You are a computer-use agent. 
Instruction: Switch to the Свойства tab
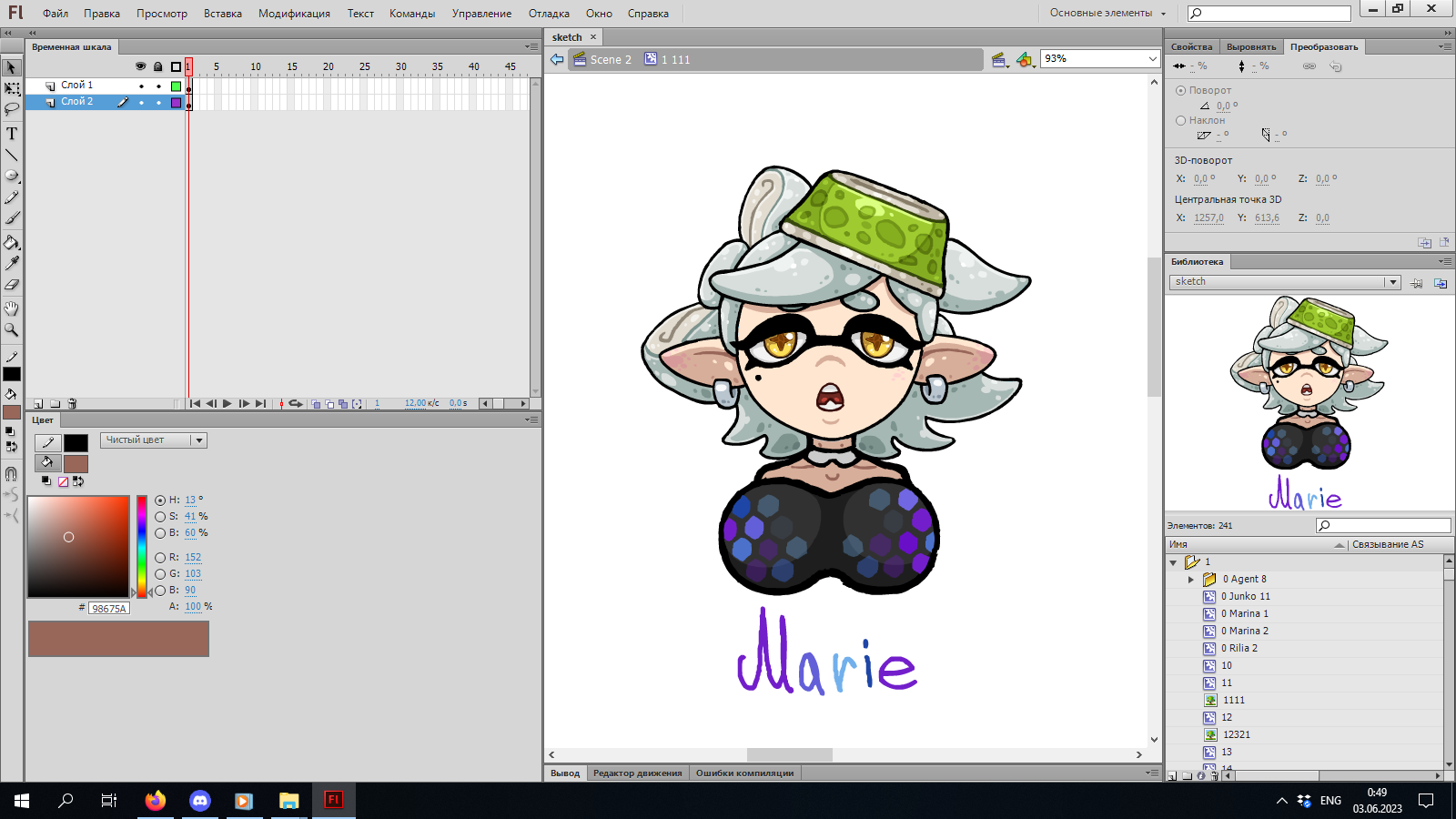[x=1191, y=46]
